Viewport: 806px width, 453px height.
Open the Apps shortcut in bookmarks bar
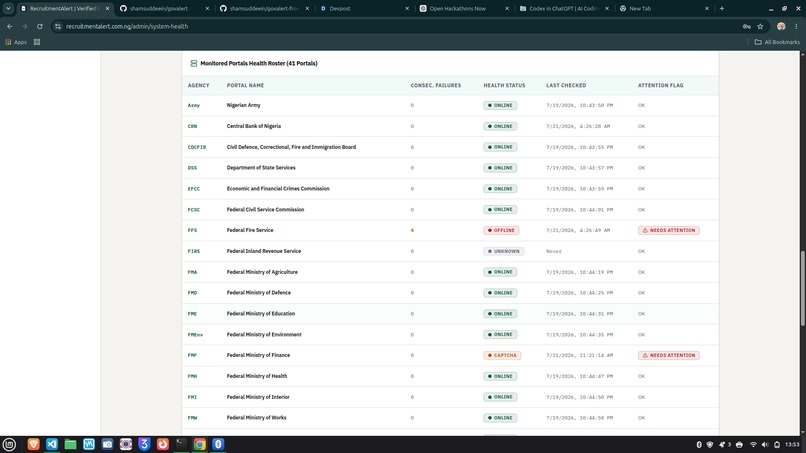point(16,42)
